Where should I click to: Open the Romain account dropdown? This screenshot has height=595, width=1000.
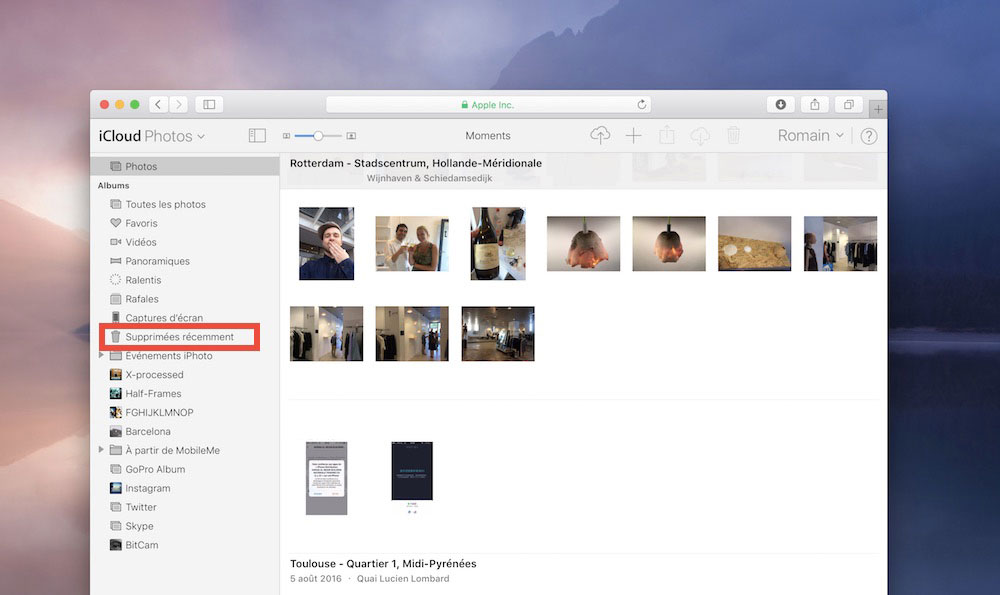coord(810,136)
